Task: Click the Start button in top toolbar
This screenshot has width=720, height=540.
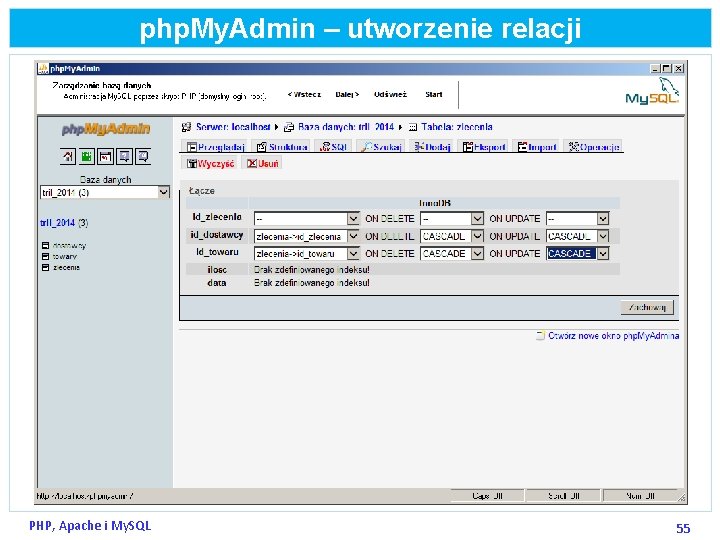Action: (x=433, y=95)
